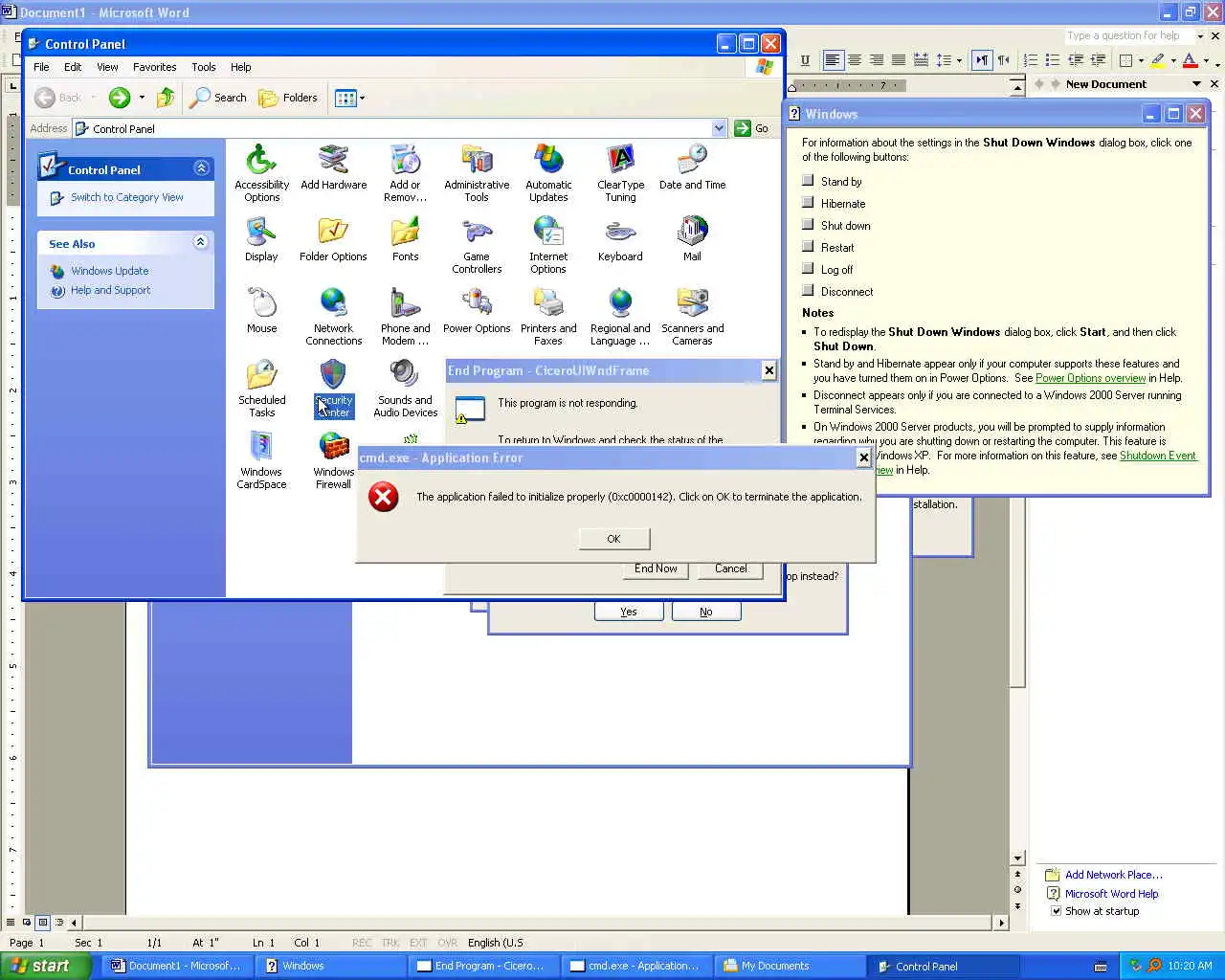
Task: Open the Keyboard icon
Action: (x=620, y=239)
